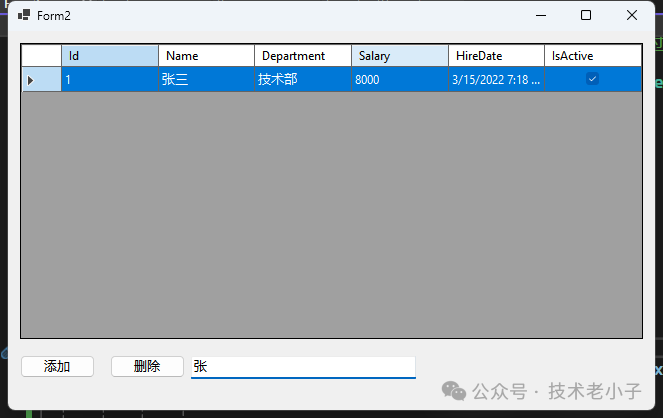This screenshot has width=663, height=418.
Task: Toggle the IsActive checkbox for 张三
Action: [x=592, y=79]
